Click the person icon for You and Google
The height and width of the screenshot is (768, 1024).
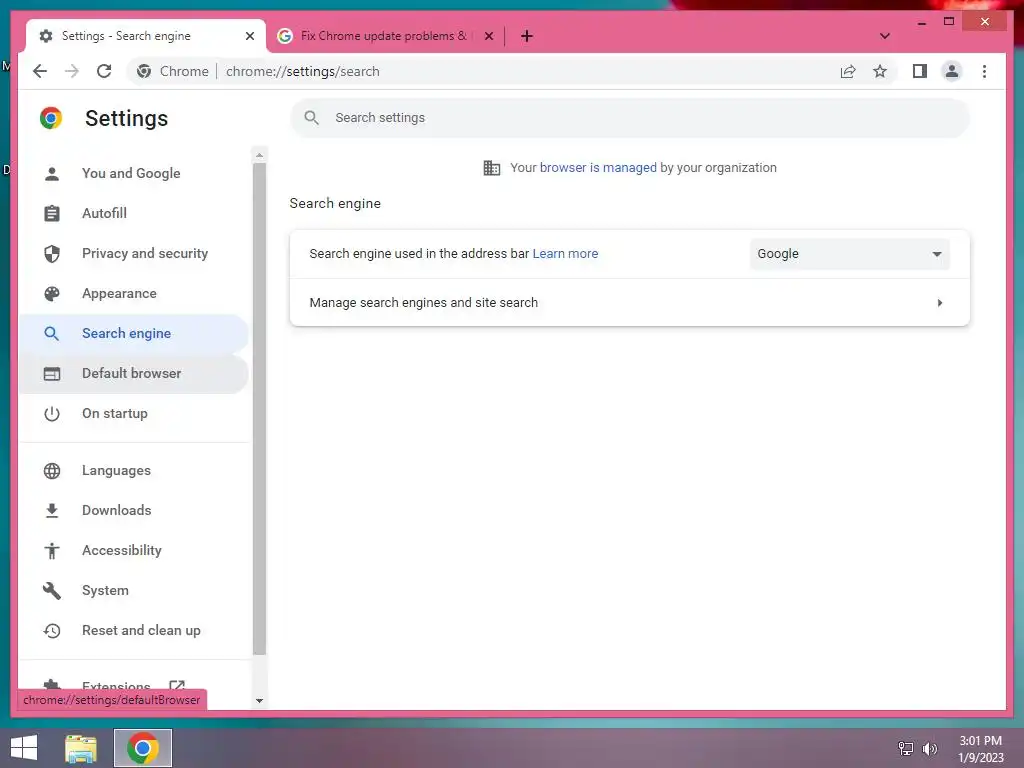(52, 174)
